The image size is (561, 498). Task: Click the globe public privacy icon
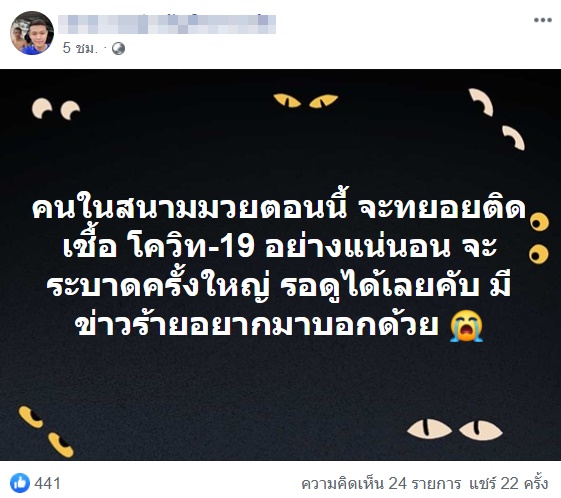coord(118,48)
